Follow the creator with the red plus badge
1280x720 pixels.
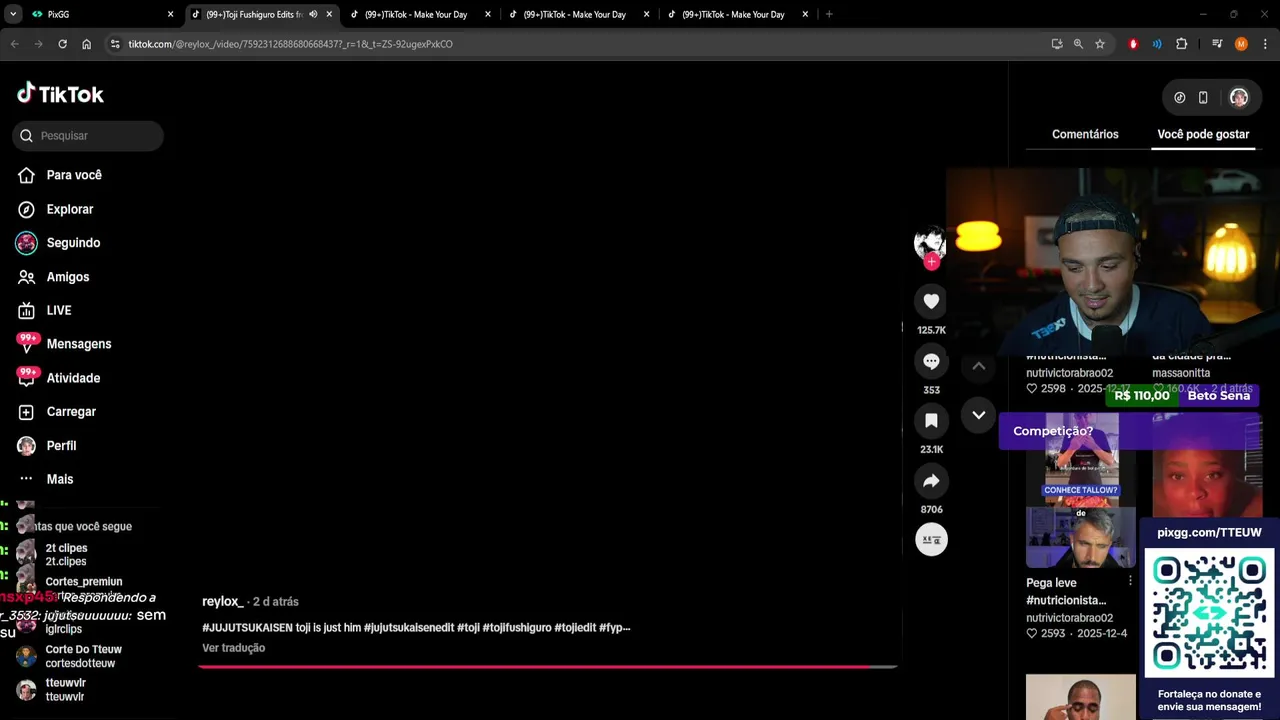931,262
